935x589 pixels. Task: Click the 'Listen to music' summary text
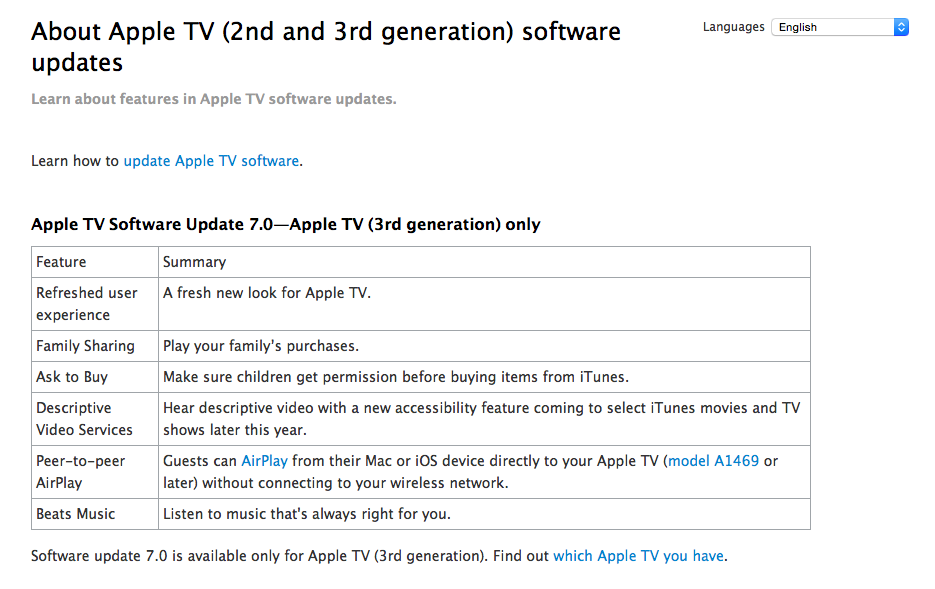[x=306, y=514]
